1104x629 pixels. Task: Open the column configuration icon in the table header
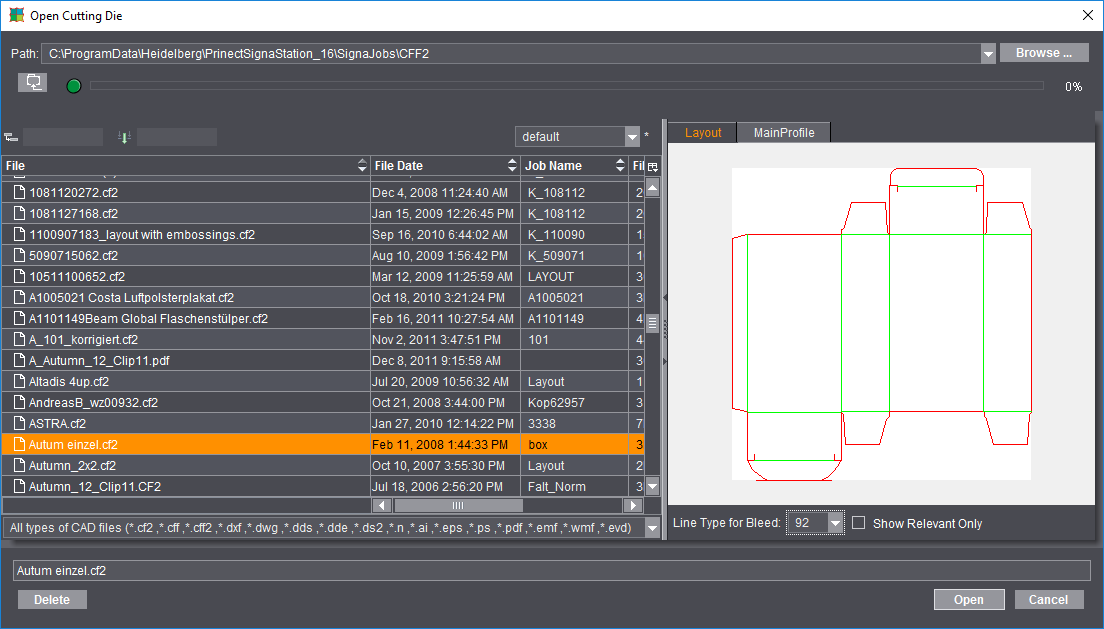(x=651, y=165)
